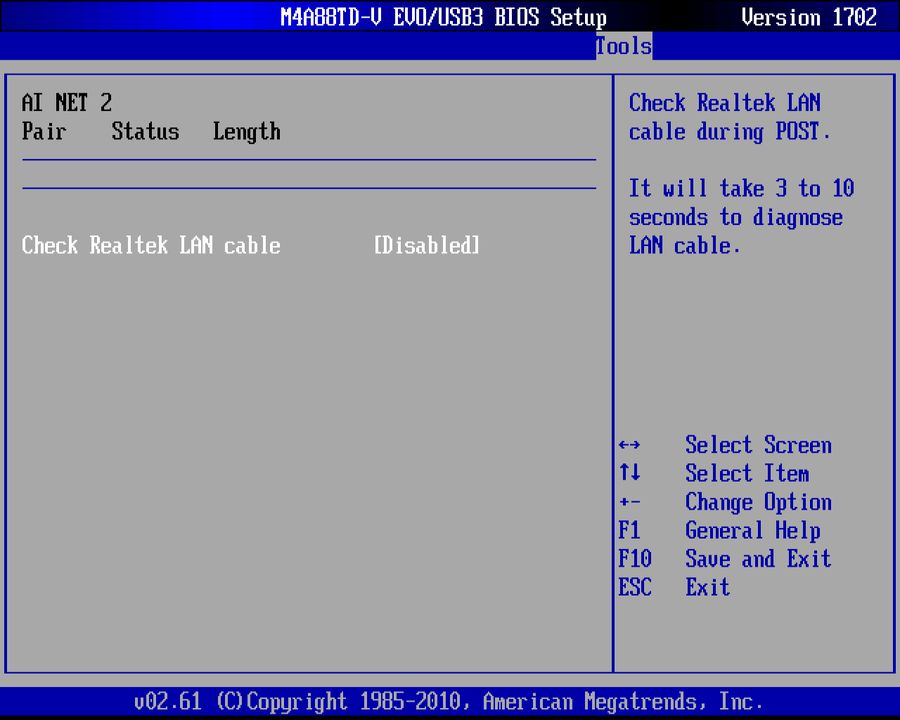
Task: Click the BIOS Setup title bar
Action: coord(445,16)
